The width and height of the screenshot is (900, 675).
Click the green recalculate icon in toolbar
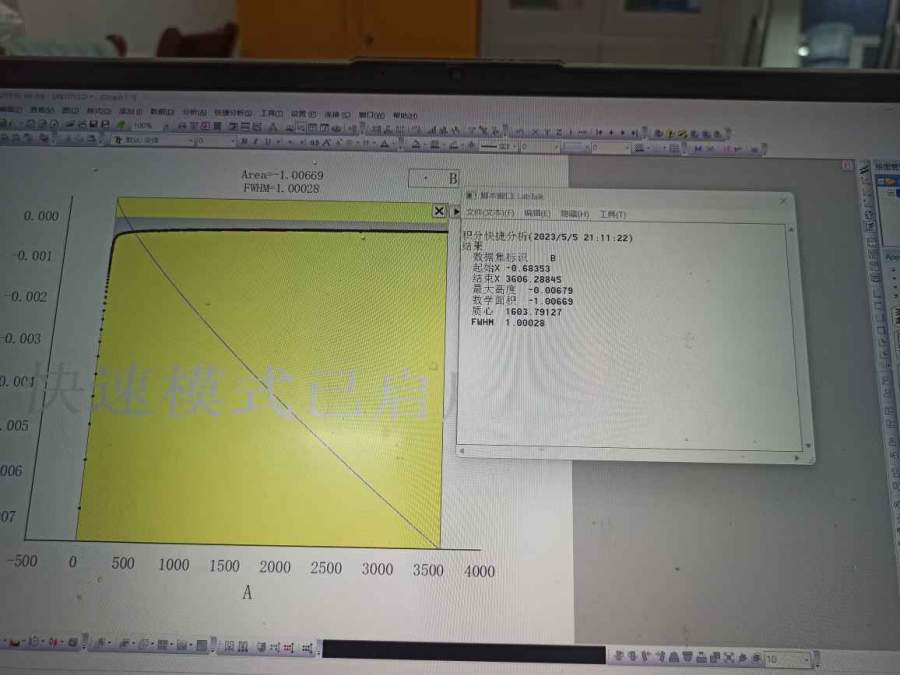121,124
